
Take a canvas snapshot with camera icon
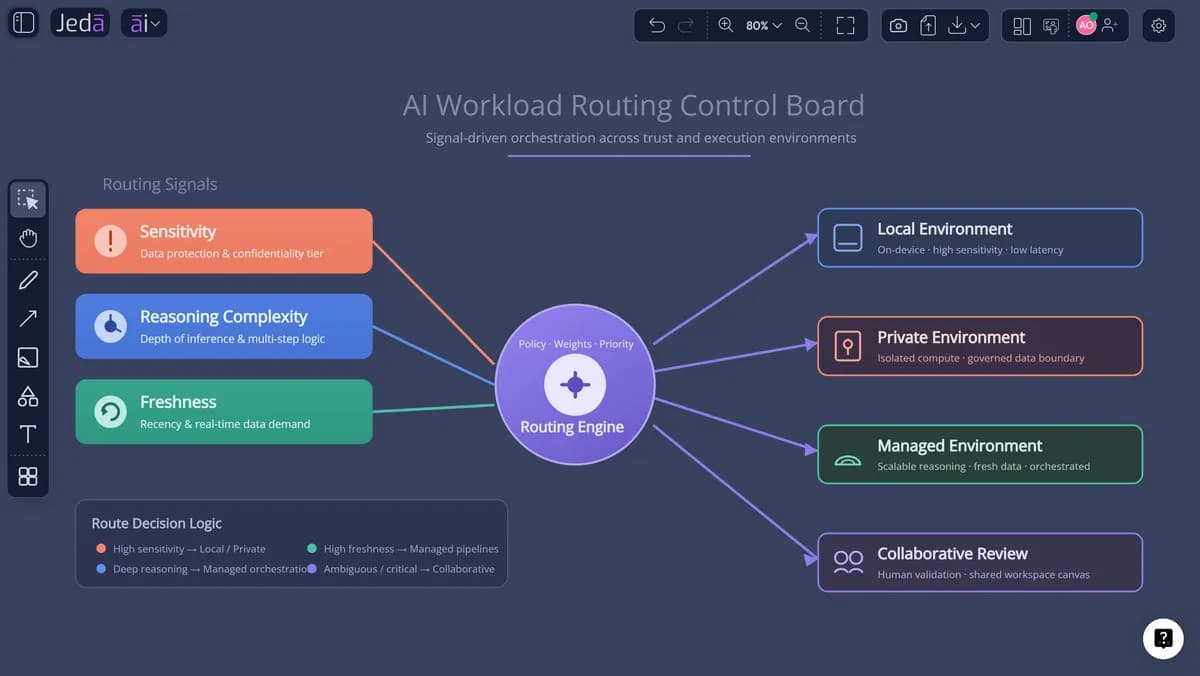pos(898,26)
